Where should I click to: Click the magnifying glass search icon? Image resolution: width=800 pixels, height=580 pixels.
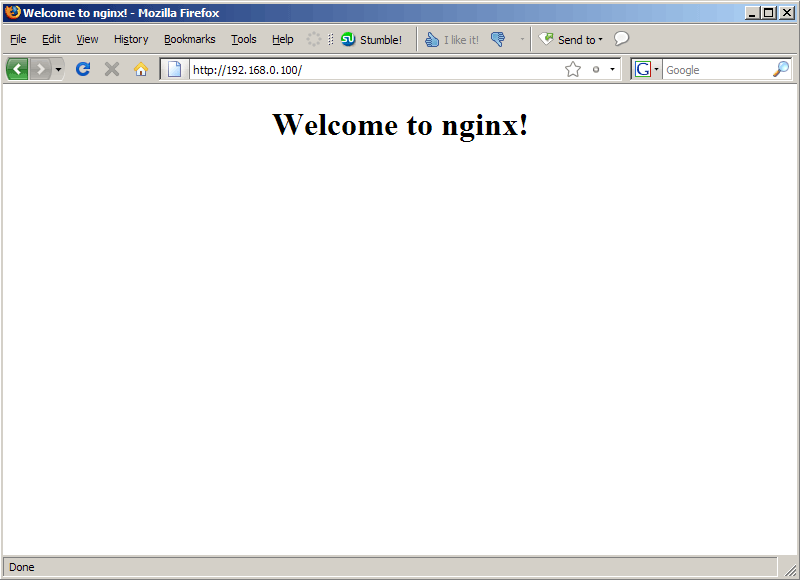tap(781, 69)
